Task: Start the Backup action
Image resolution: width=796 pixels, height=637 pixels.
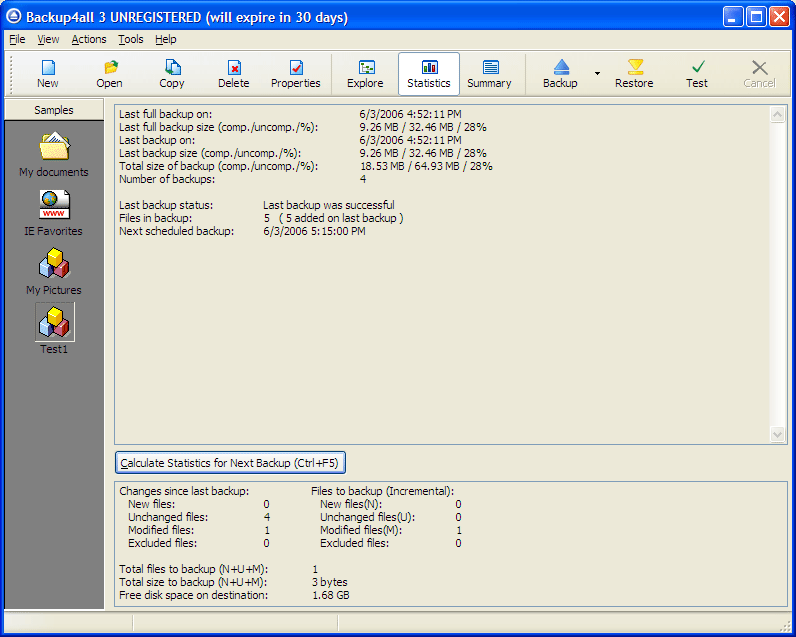Action: pyautogui.click(x=560, y=74)
